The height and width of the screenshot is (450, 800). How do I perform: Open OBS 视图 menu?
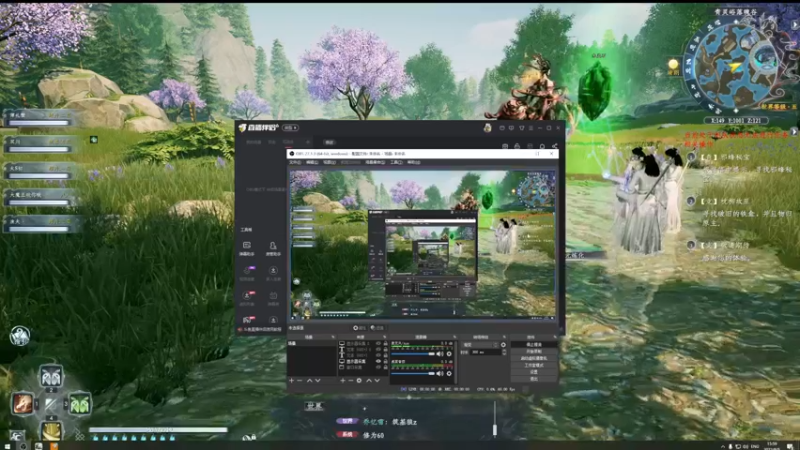tap(329, 162)
